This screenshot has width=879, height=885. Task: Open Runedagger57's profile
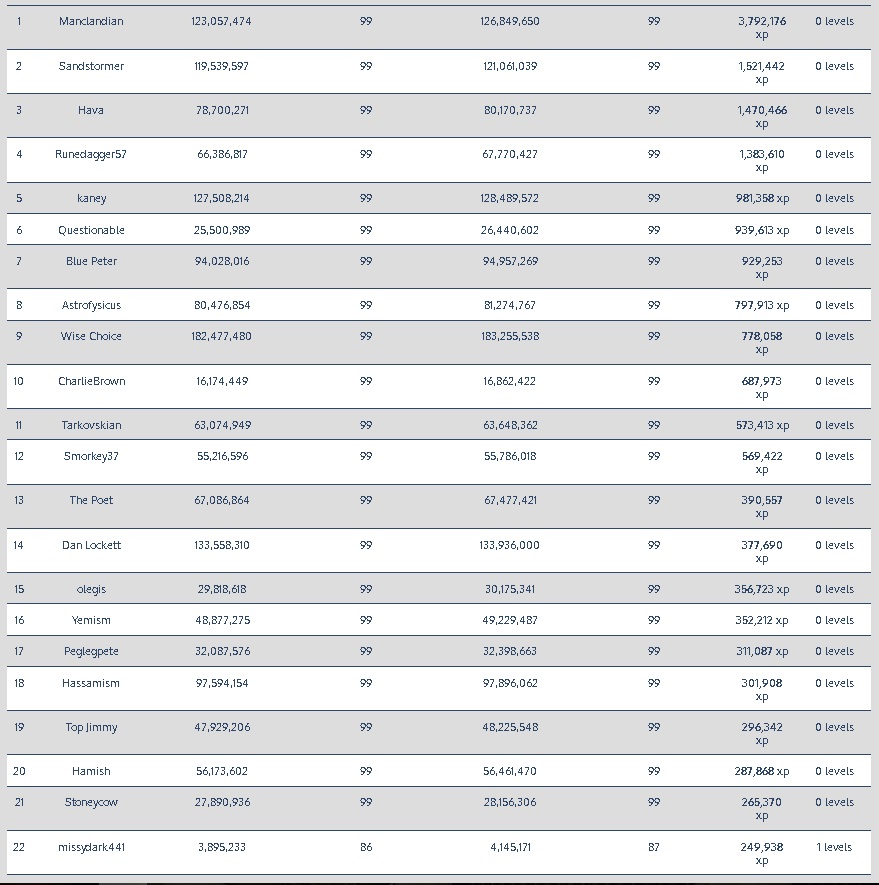(x=91, y=154)
